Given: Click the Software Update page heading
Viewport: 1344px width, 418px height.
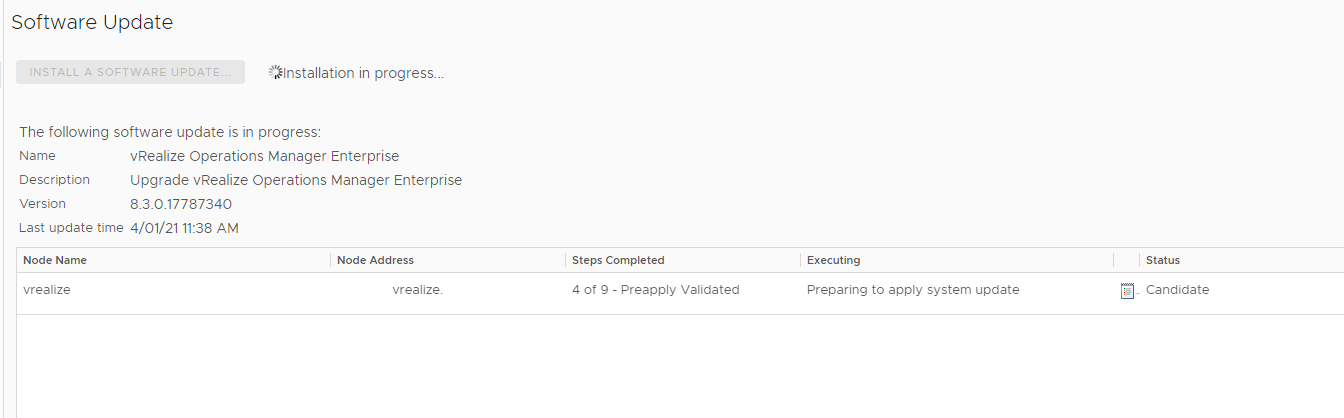Looking at the screenshot, I should pyautogui.click(x=92, y=22).
